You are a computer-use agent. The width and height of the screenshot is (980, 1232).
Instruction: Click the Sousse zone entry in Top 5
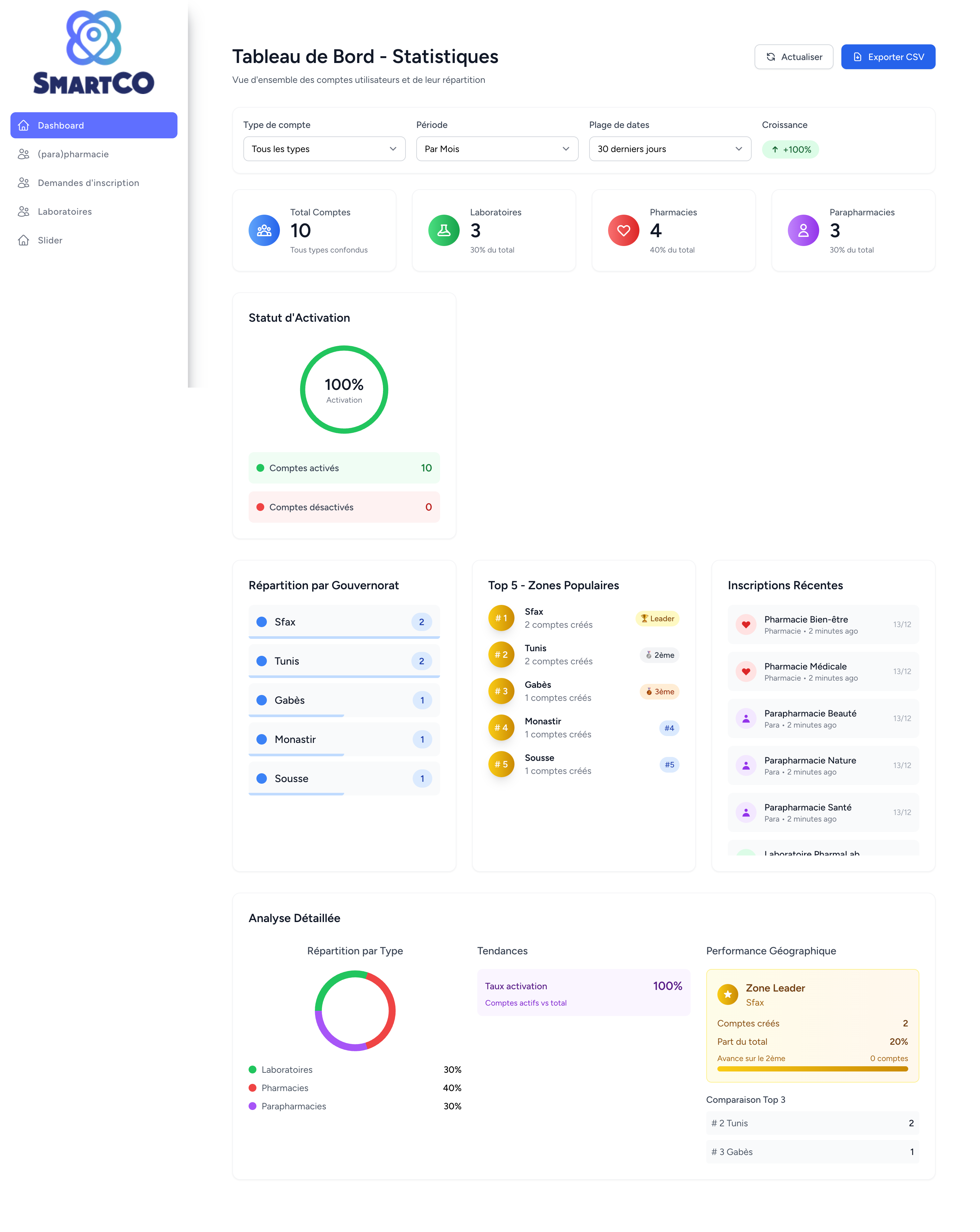pos(583,764)
